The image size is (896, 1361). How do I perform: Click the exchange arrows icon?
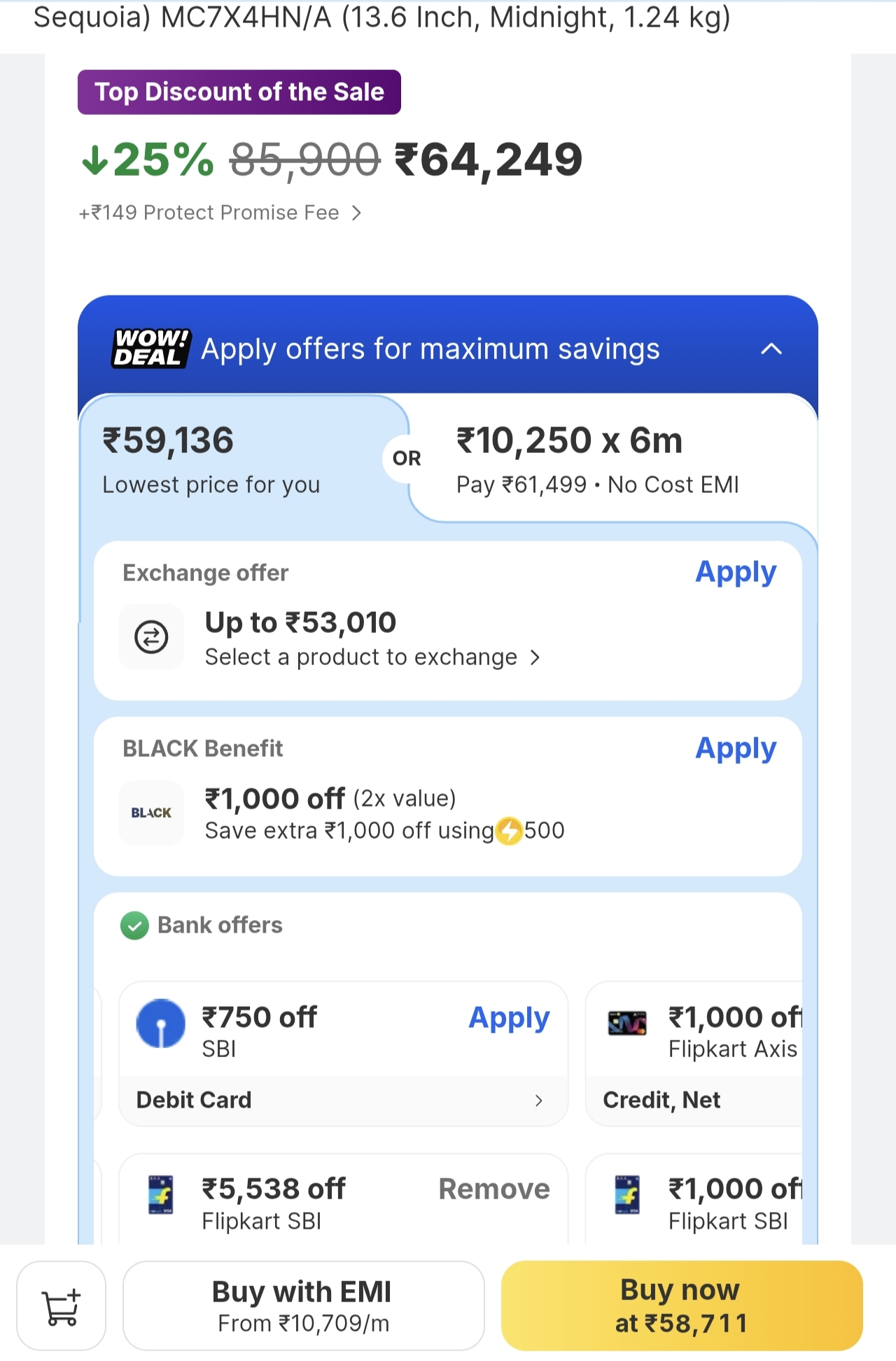(x=151, y=637)
